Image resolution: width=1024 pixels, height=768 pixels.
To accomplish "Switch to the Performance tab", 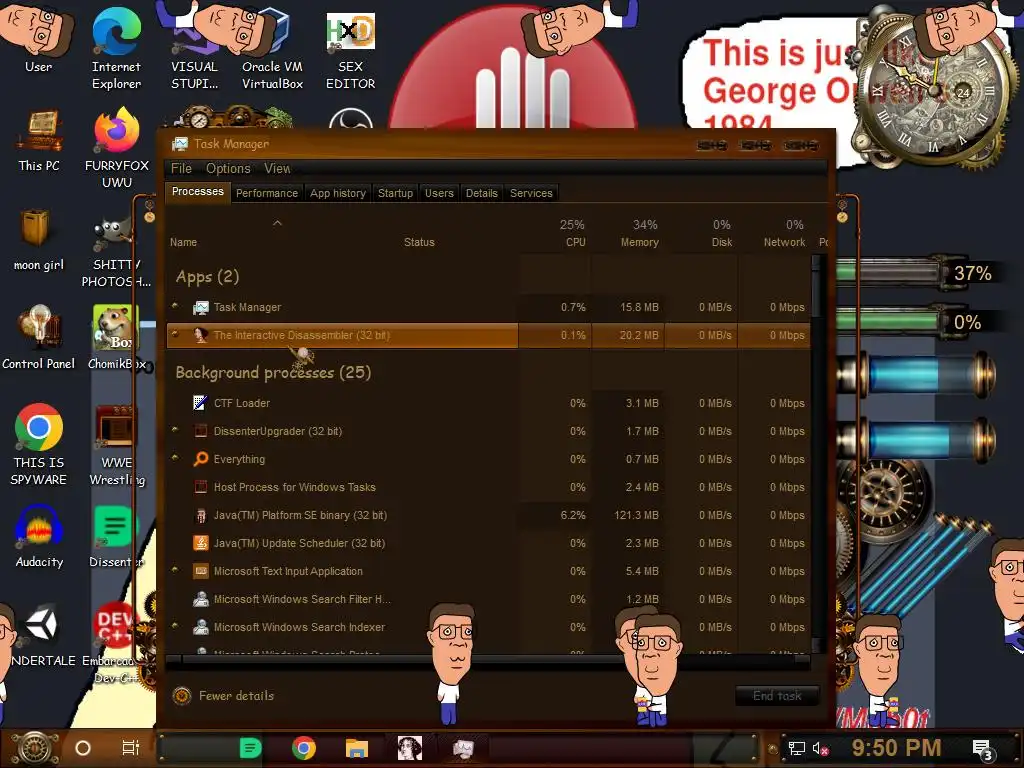I will click(266, 193).
